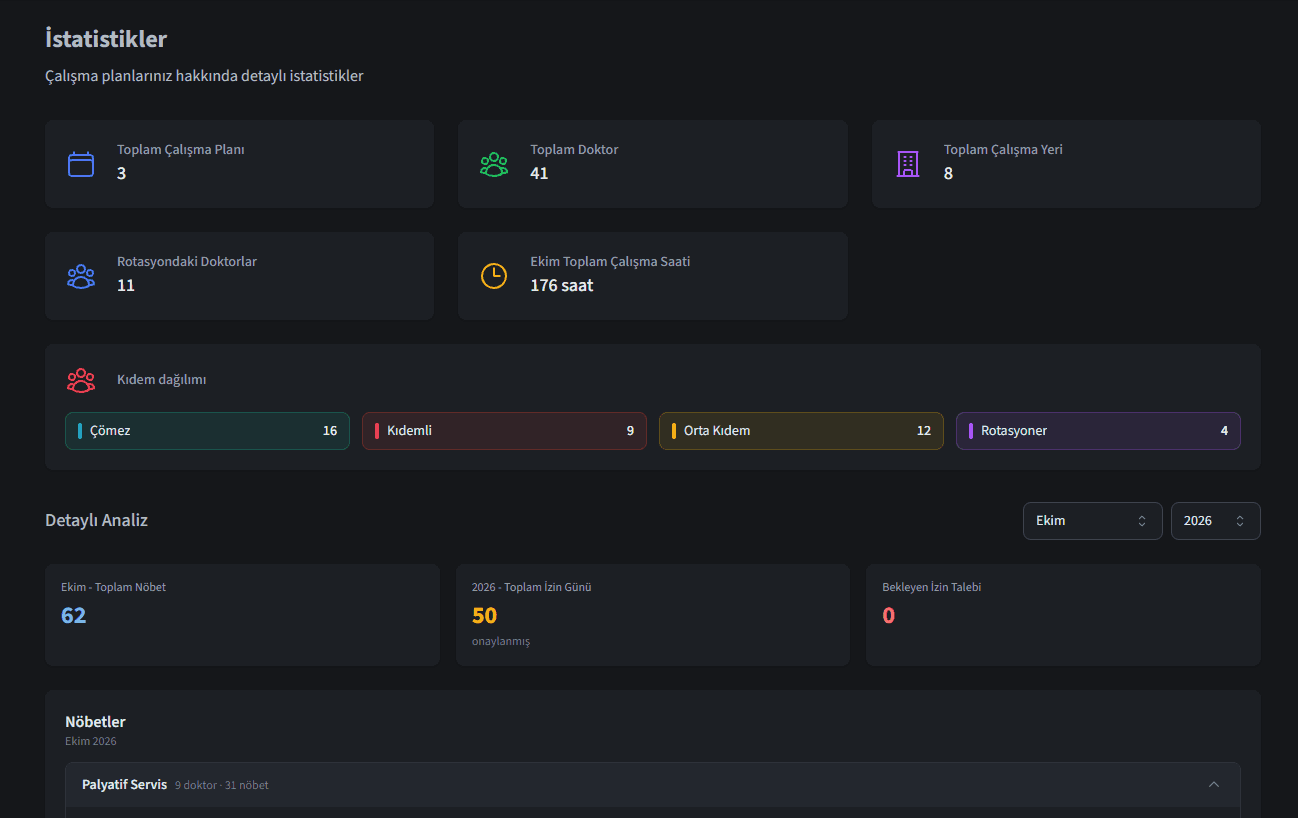Click the Bekleyen İzin Talebi value 0
This screenshot has width=1298, height=818.
click(x=888, y=615)
